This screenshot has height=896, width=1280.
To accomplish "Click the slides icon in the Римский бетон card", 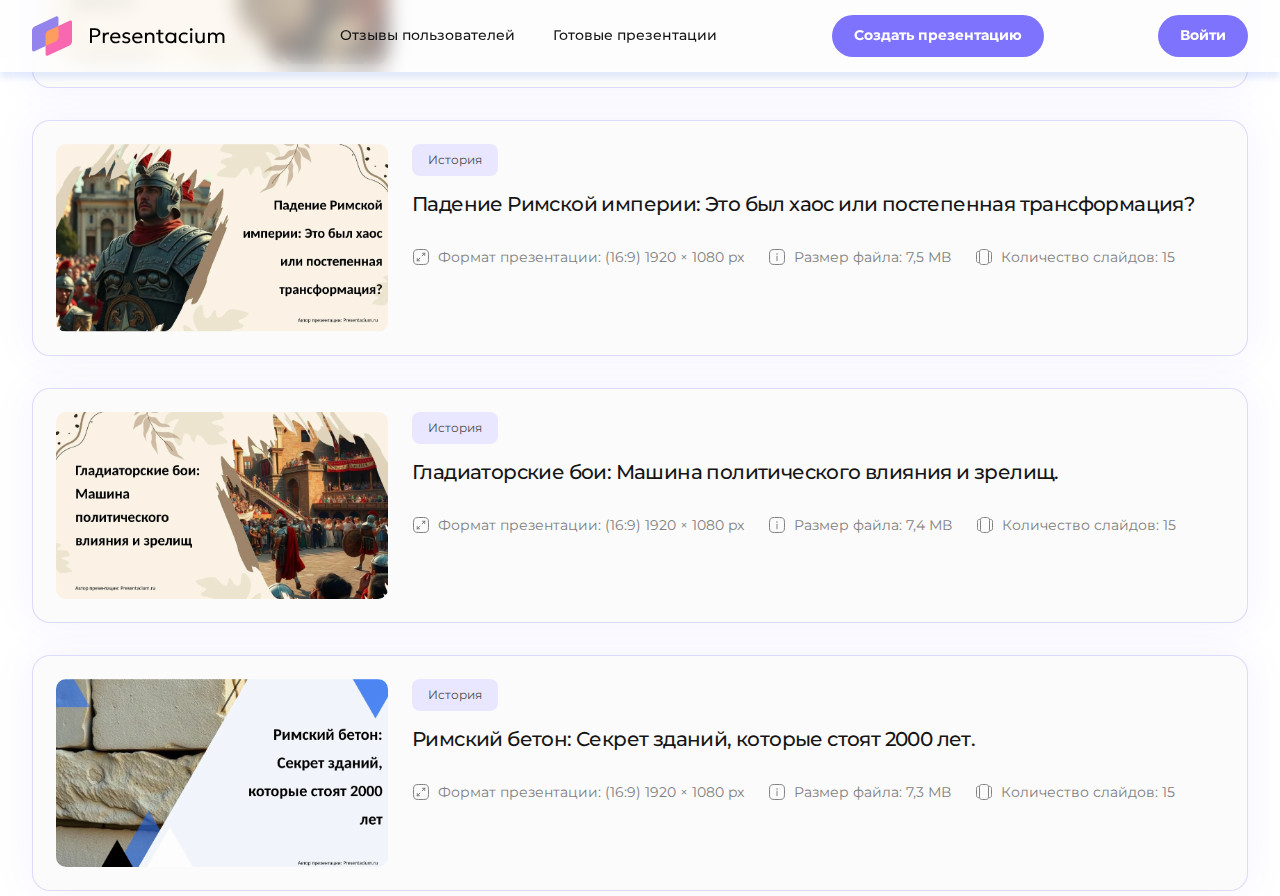I will click(984, 792).
